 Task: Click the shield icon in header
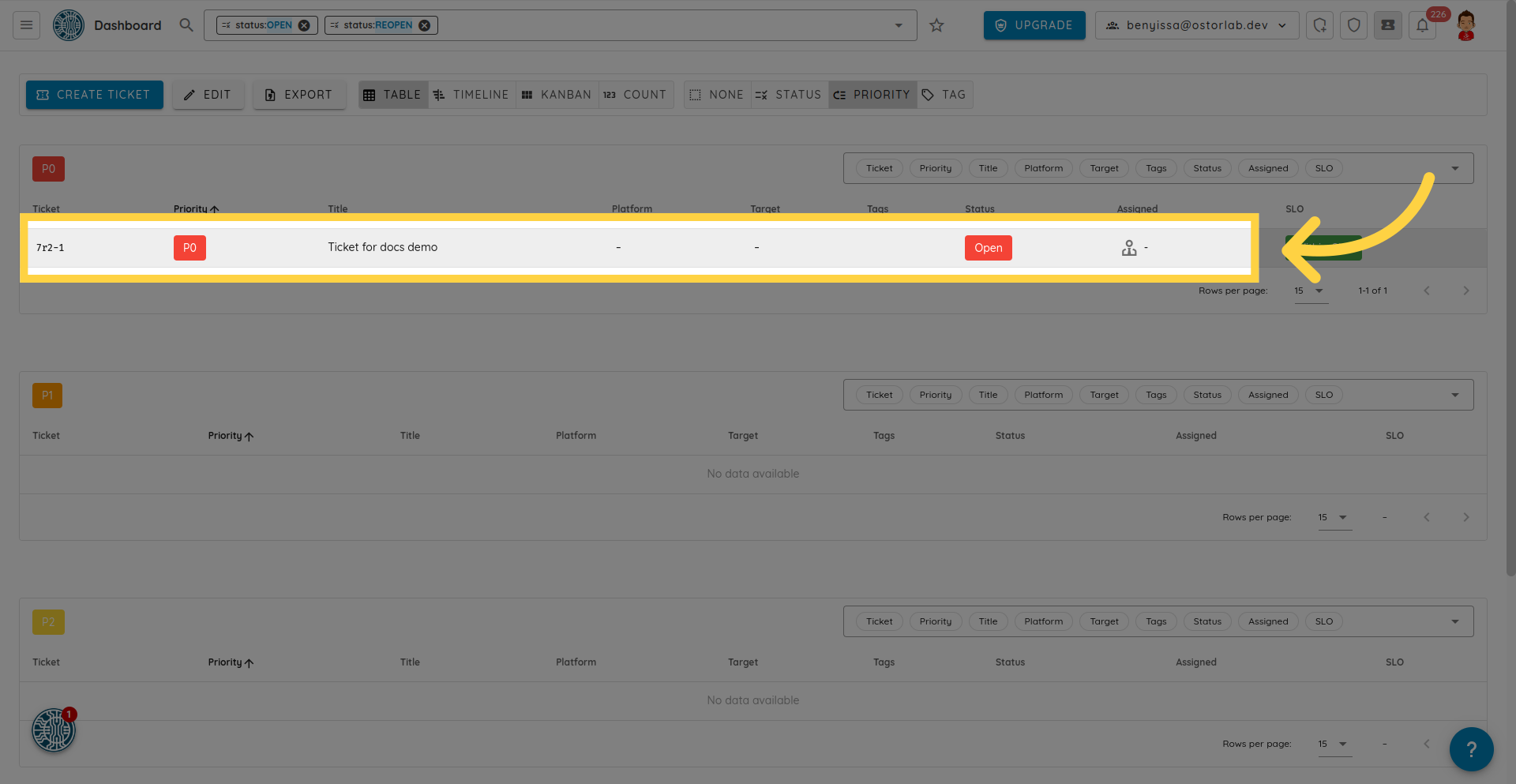tap(1353, 25)
